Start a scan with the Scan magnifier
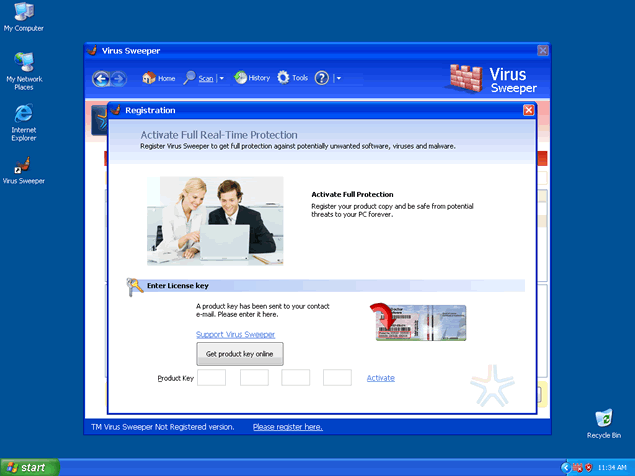This screenshot has width=635, height=476. (189, 78)
